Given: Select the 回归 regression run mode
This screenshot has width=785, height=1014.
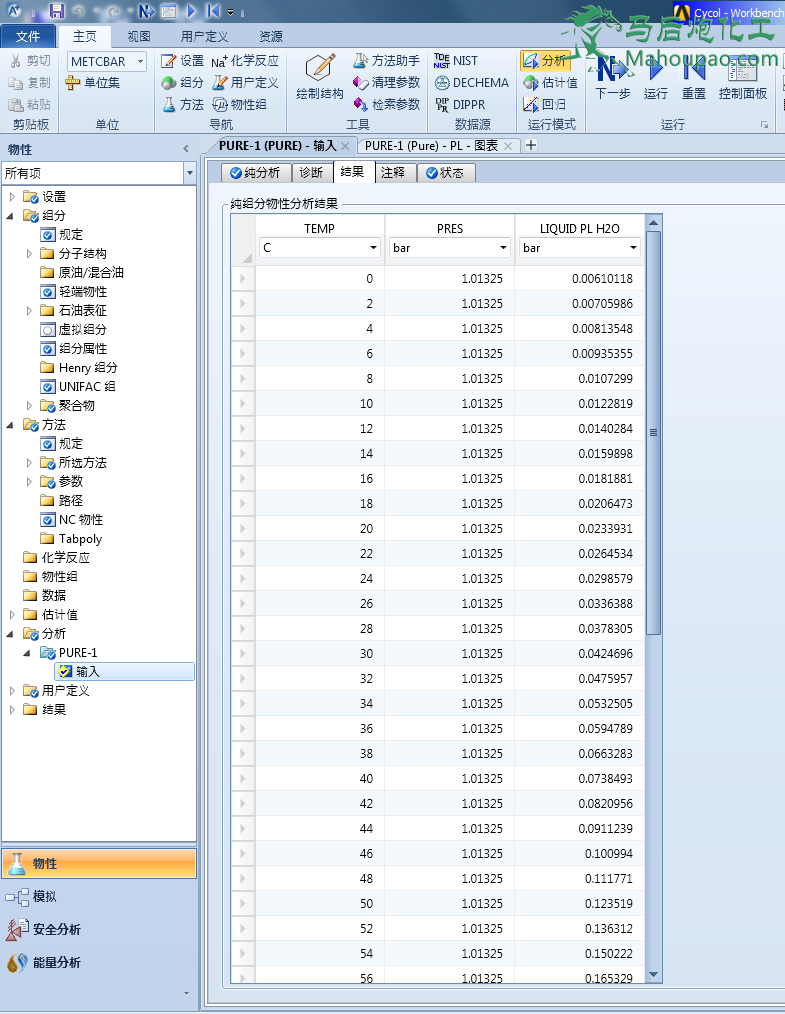Looking at the screenshot, I should 544,105.
